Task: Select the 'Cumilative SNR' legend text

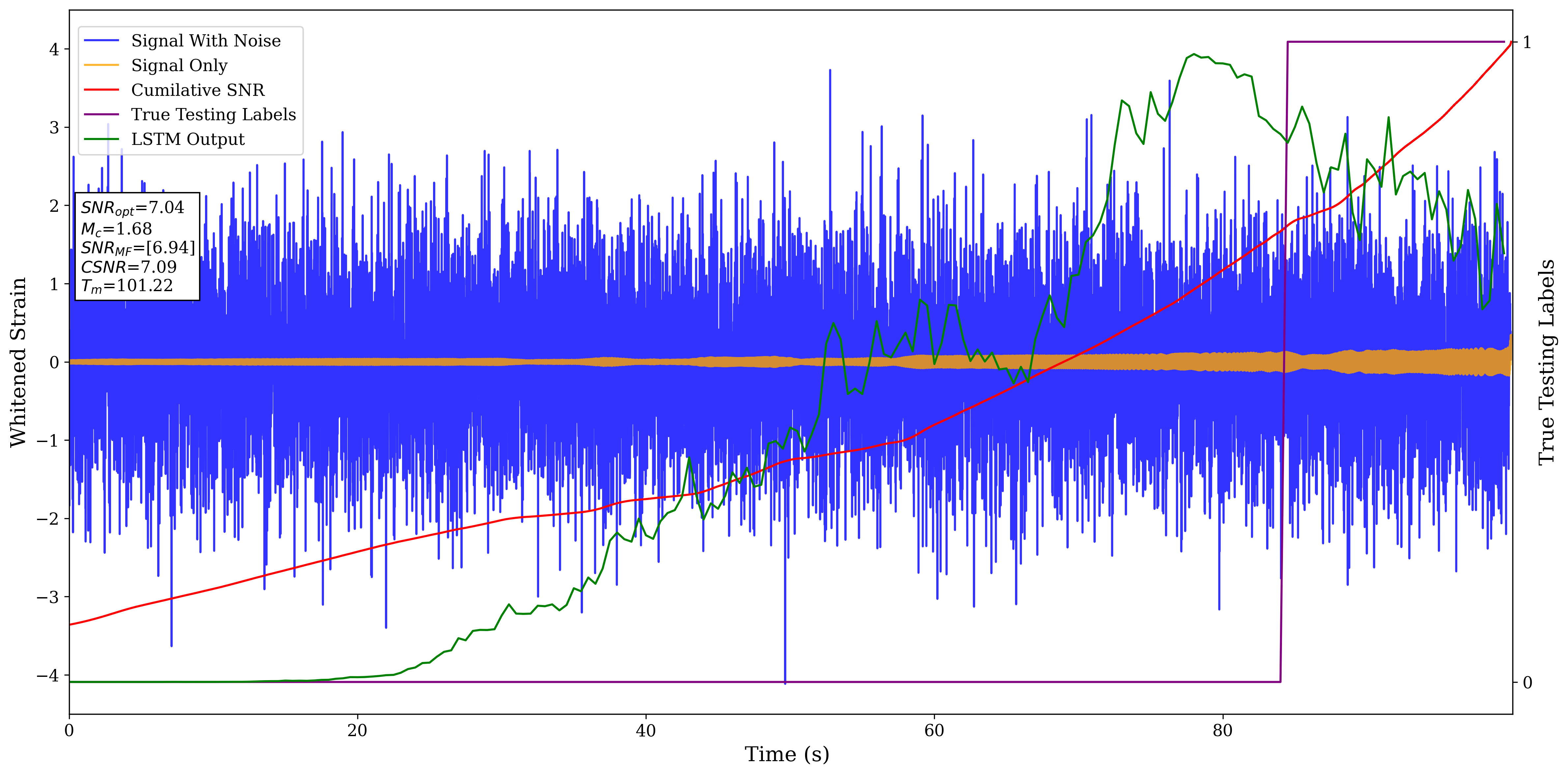Action: (198, 90)
